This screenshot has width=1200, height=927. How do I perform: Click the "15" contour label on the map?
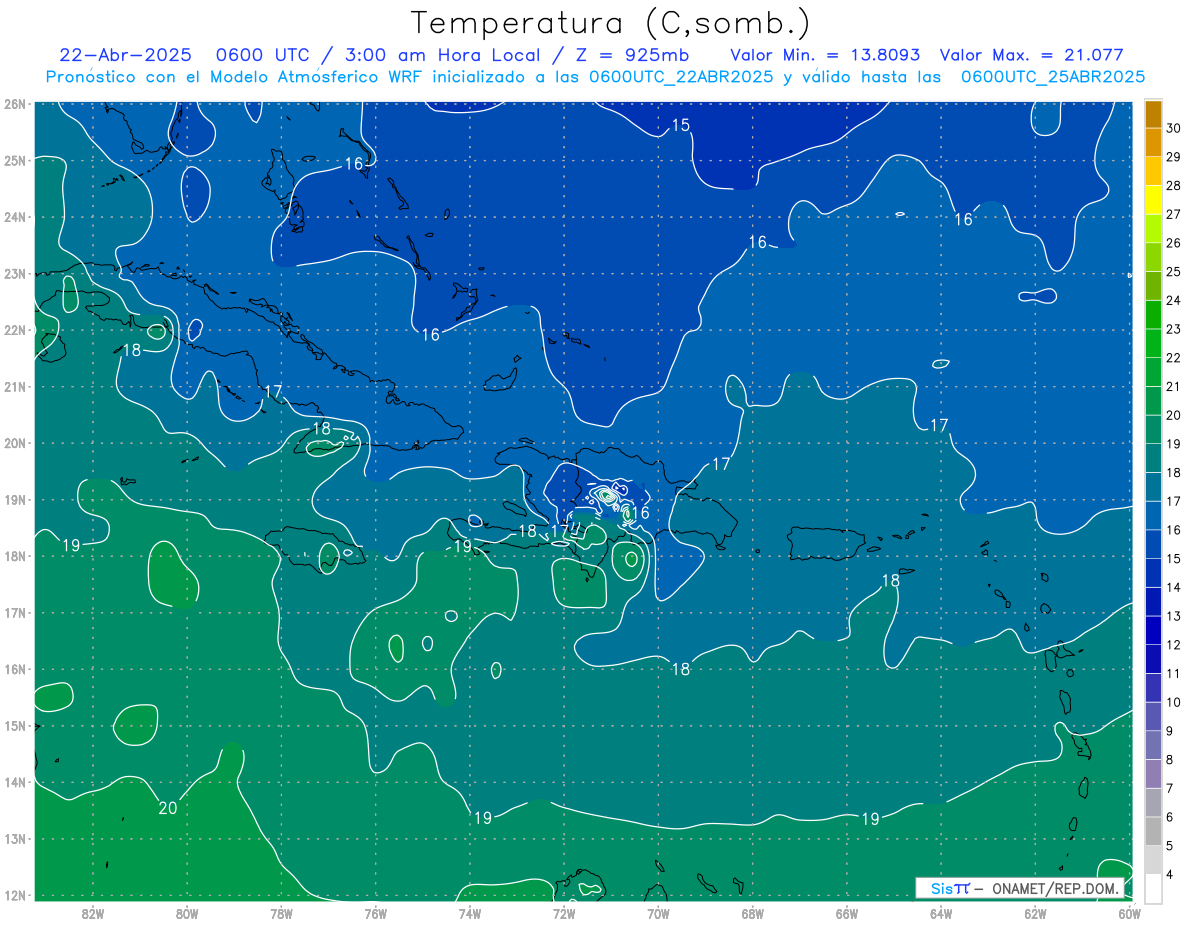click(680, 125)
